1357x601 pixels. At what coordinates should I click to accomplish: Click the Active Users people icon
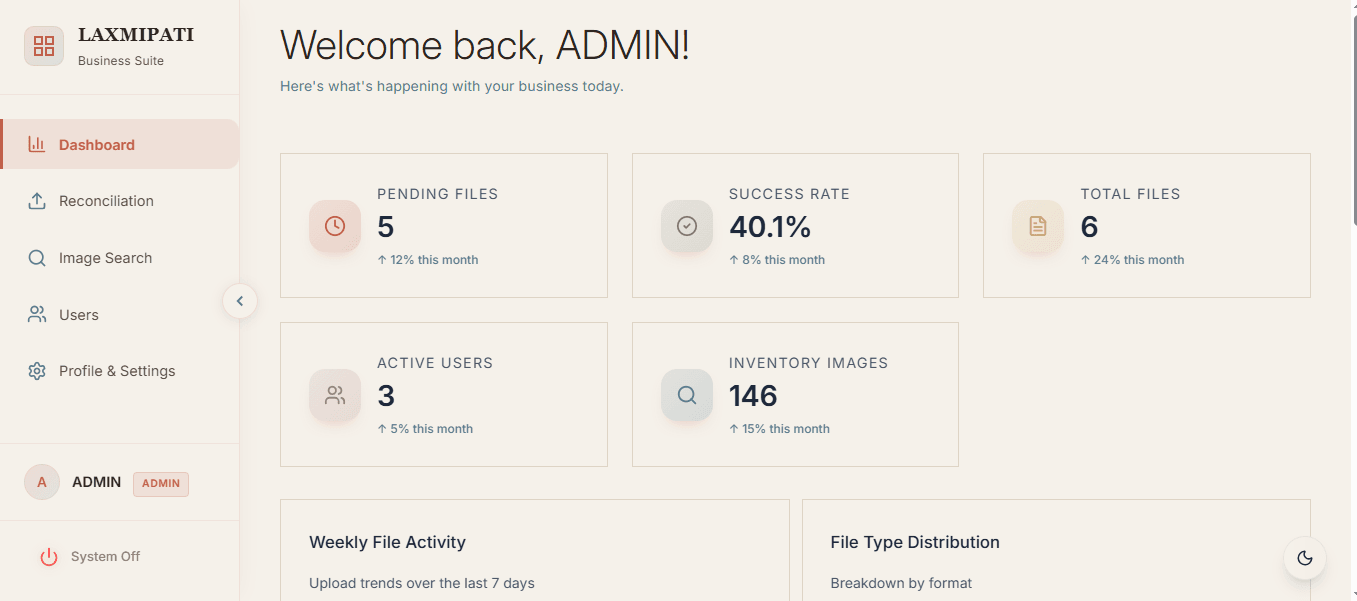(x=335, y=395)
